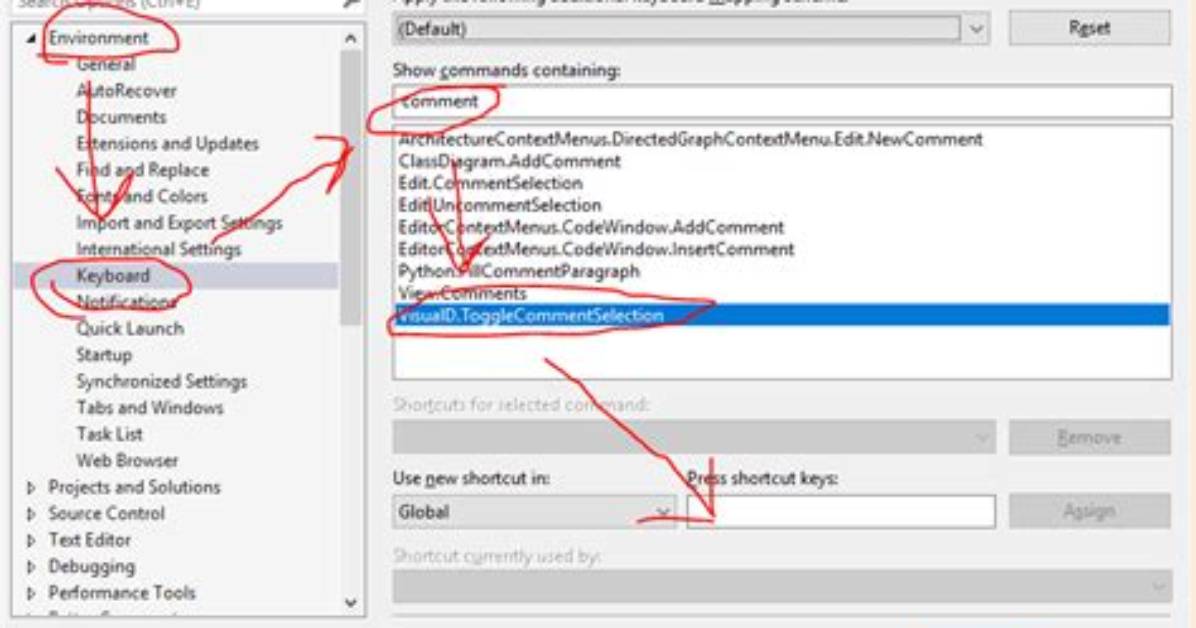Image resolution: width=1196 pixels, height=628 pixels.
Task: Expand the Projects and Solutions node
Action: pos(31,488)
